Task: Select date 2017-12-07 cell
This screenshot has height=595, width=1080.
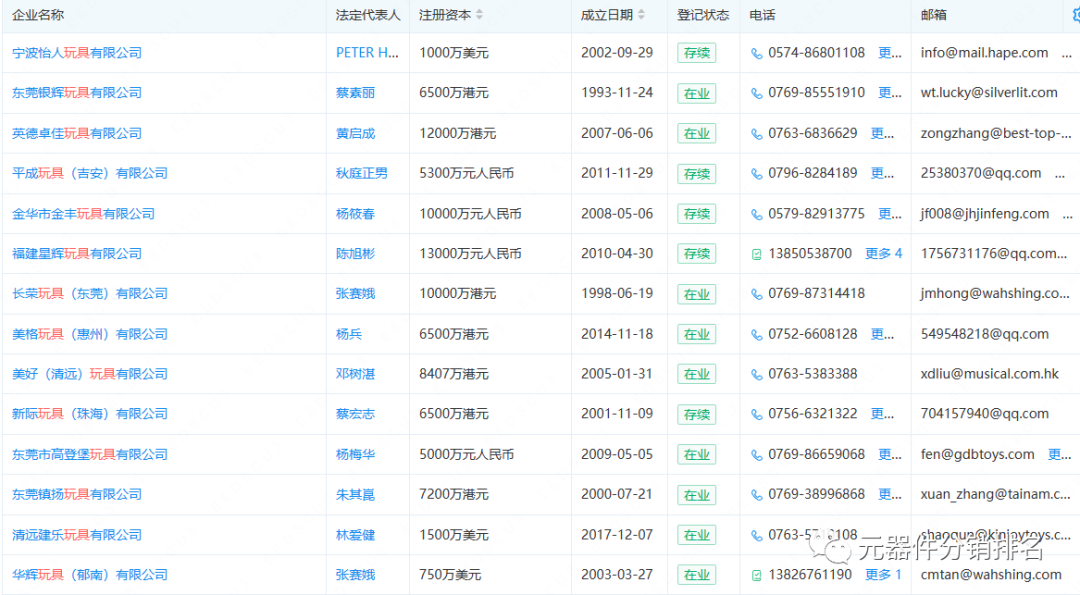Action: coord(616,535)
